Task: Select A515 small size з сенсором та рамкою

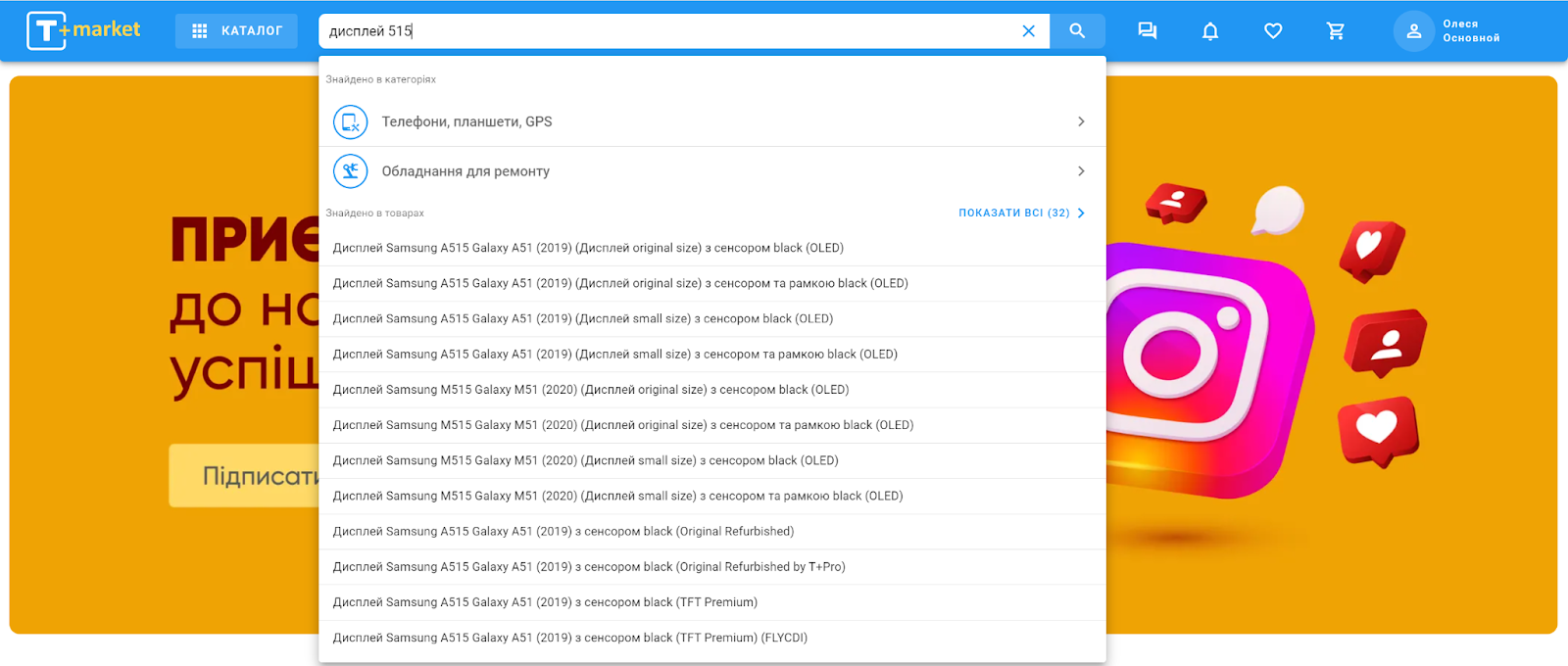Action: pos(712,354)
